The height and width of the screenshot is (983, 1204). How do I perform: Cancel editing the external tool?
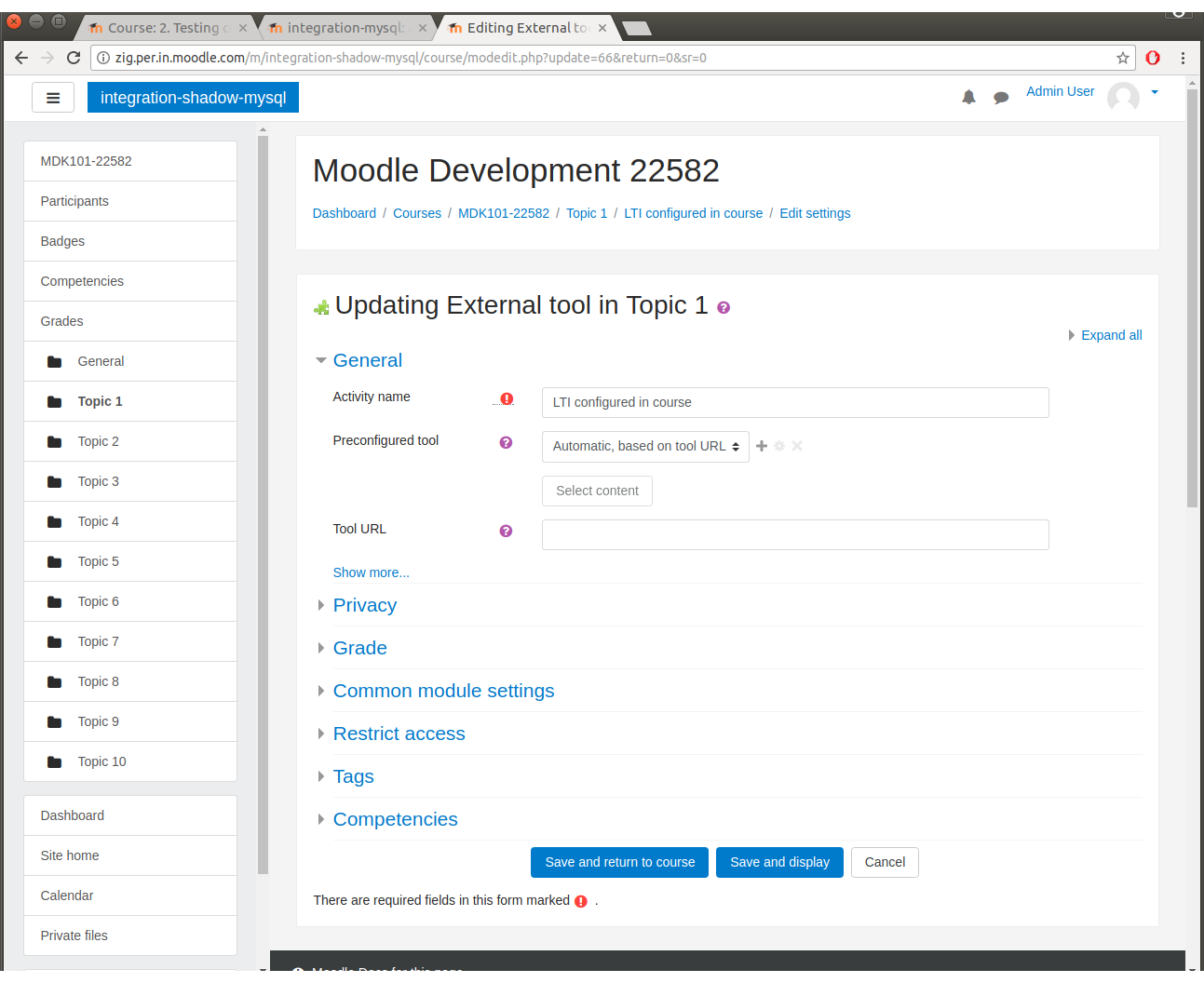[885, 862]
